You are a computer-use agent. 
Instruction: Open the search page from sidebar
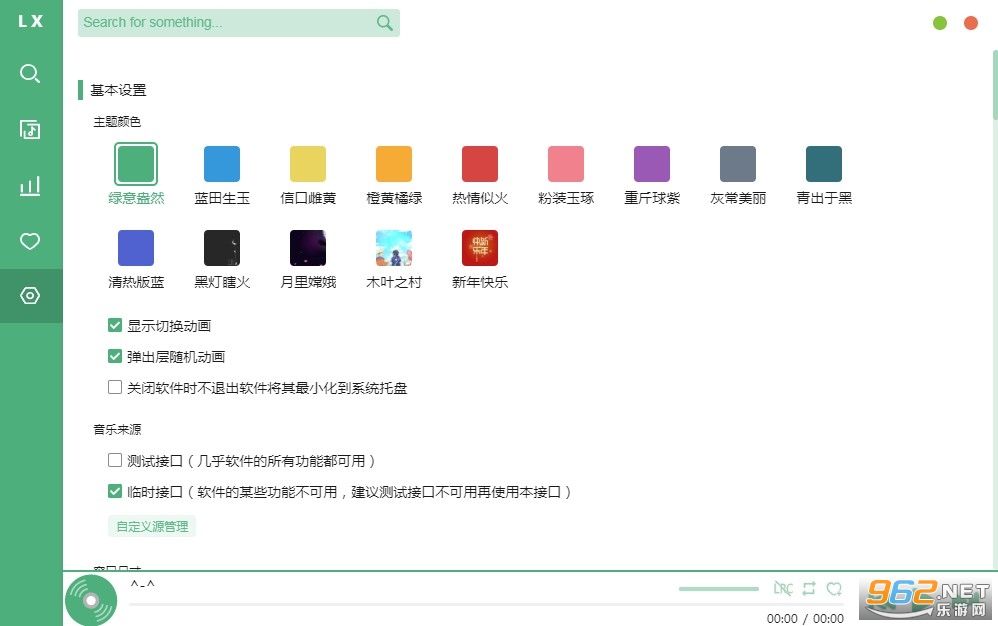[x=30, y=74]
